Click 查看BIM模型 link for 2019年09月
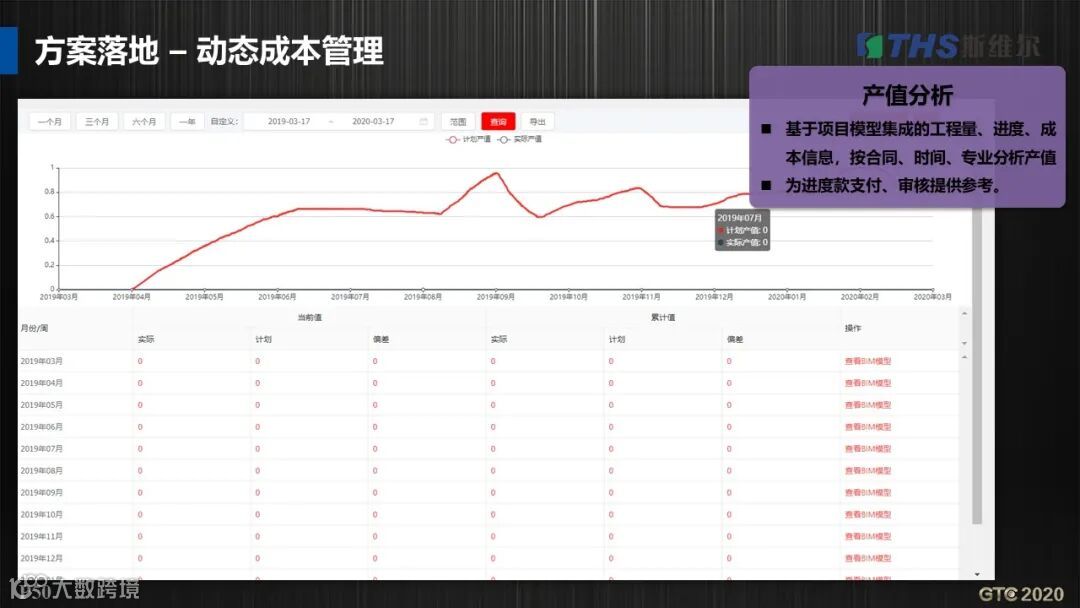This screenshot has height=608, width=1080. coord(868,492)
